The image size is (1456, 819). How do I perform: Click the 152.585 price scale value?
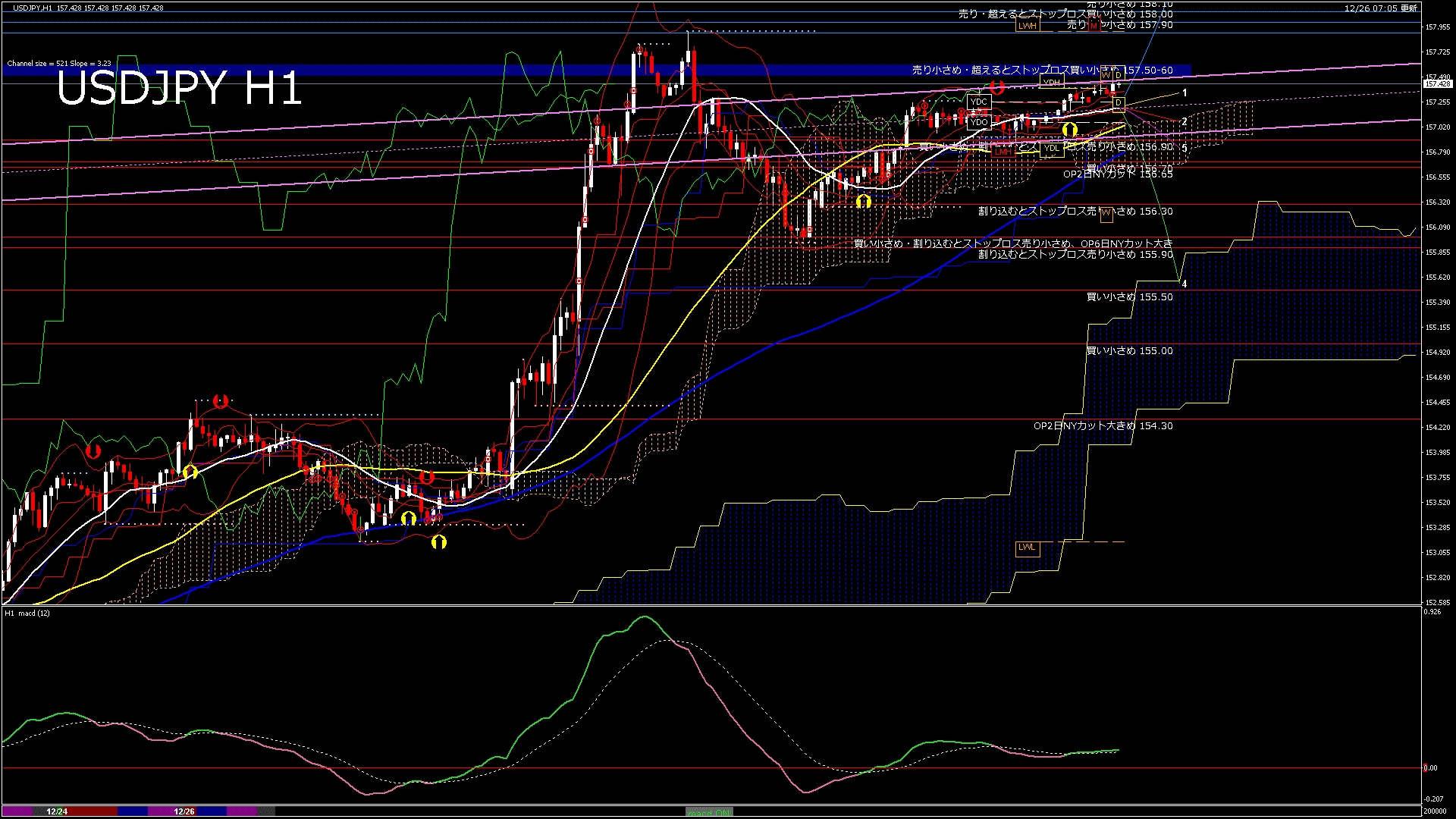pos(1438,603)
